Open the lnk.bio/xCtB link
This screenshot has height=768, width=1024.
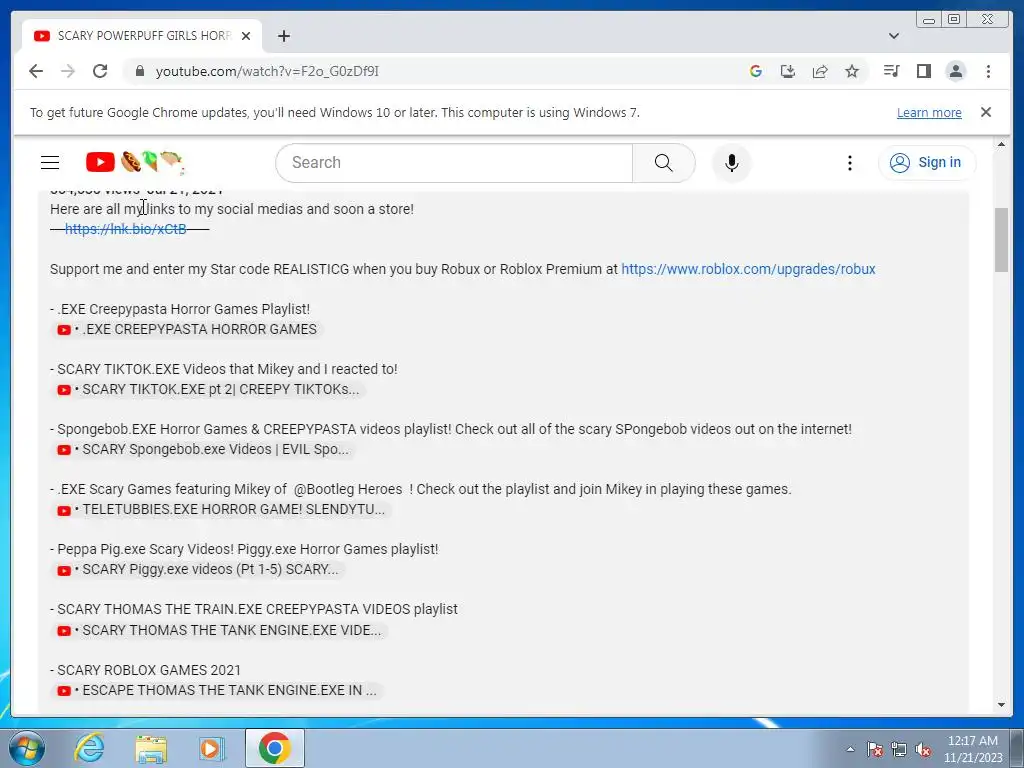pyautogui.click(x=125, y=229)
